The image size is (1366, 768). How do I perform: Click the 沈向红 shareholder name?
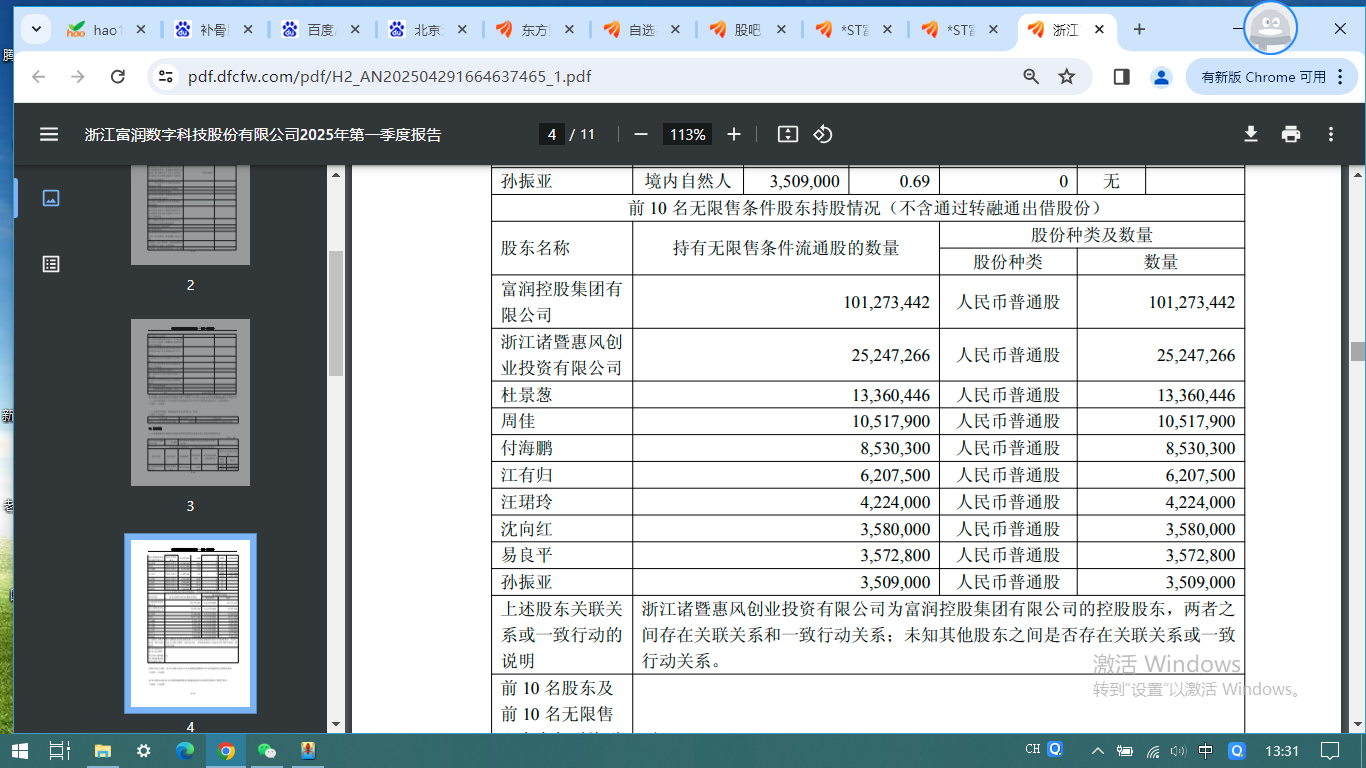[x=527, y=529]
